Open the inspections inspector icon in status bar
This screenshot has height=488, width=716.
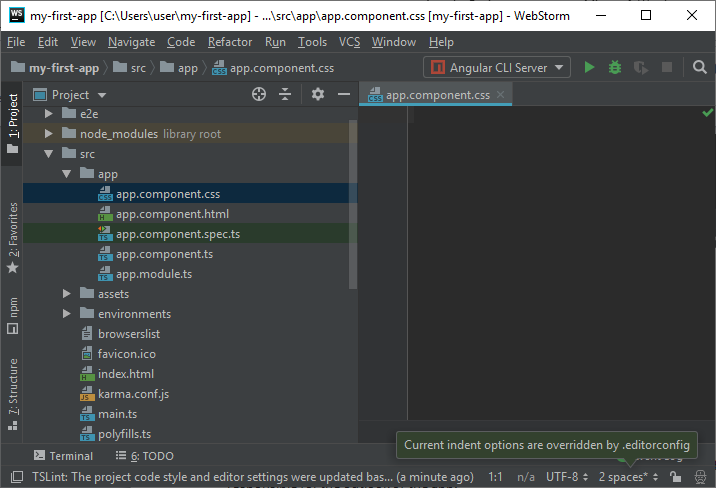click(x=700, y=477)
